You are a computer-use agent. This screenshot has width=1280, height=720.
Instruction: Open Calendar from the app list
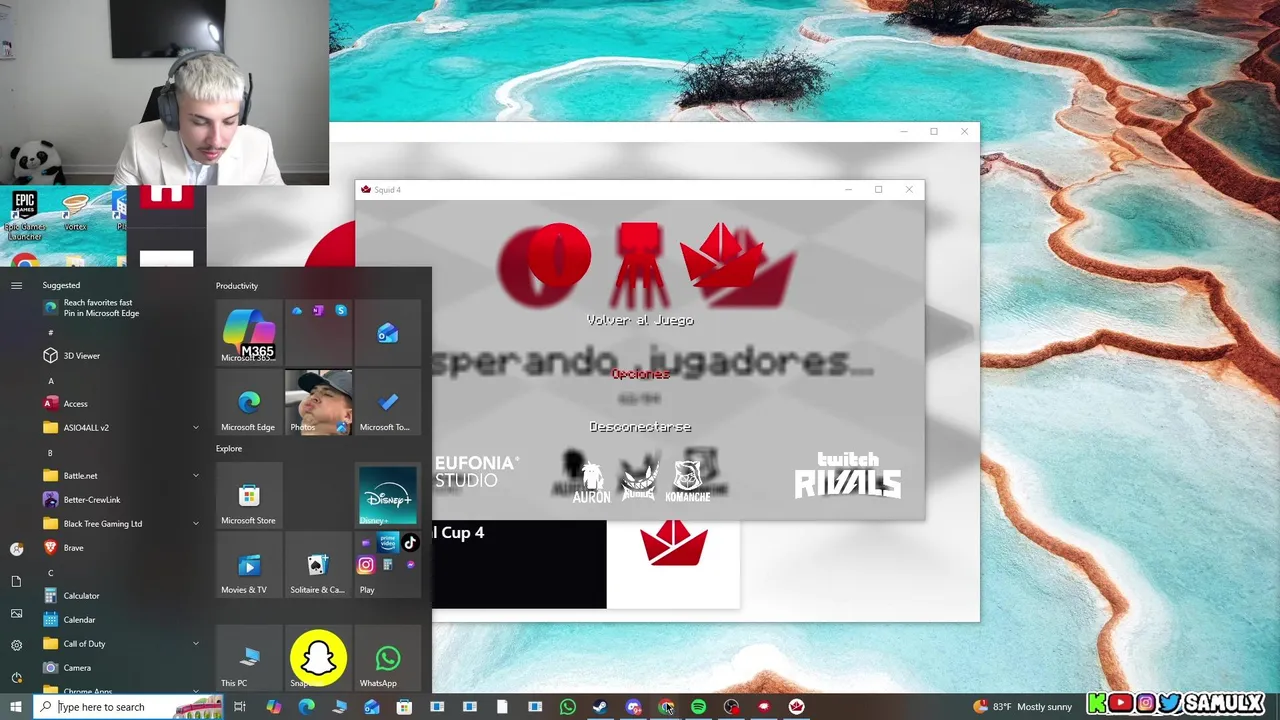pyautogui.click(x=120, y=619)
